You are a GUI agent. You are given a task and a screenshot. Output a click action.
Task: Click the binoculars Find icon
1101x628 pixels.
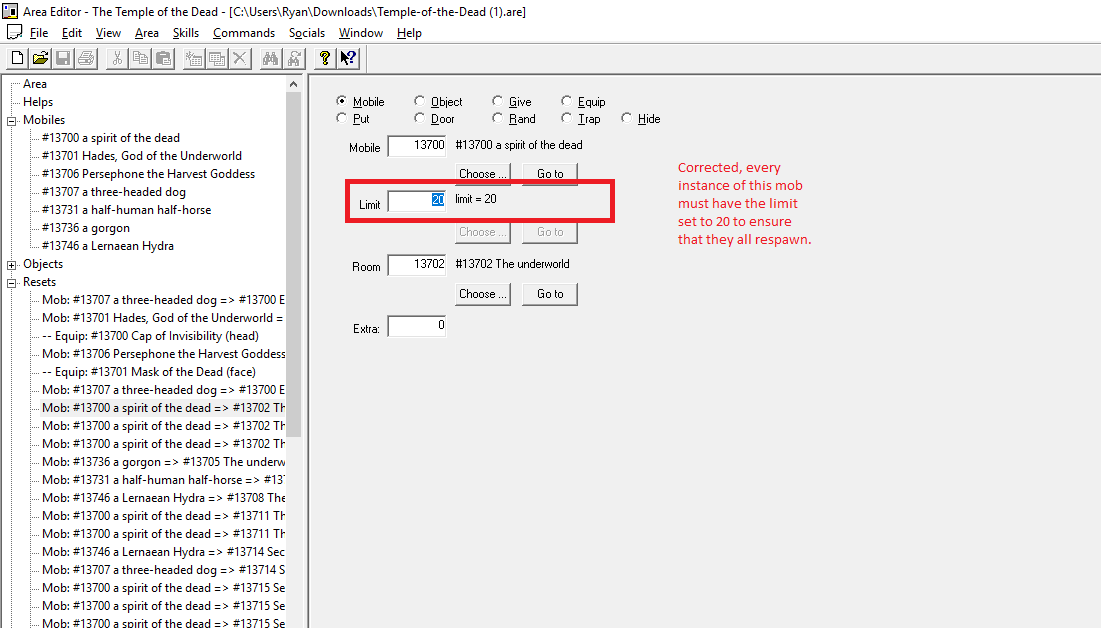pos(270,58)
